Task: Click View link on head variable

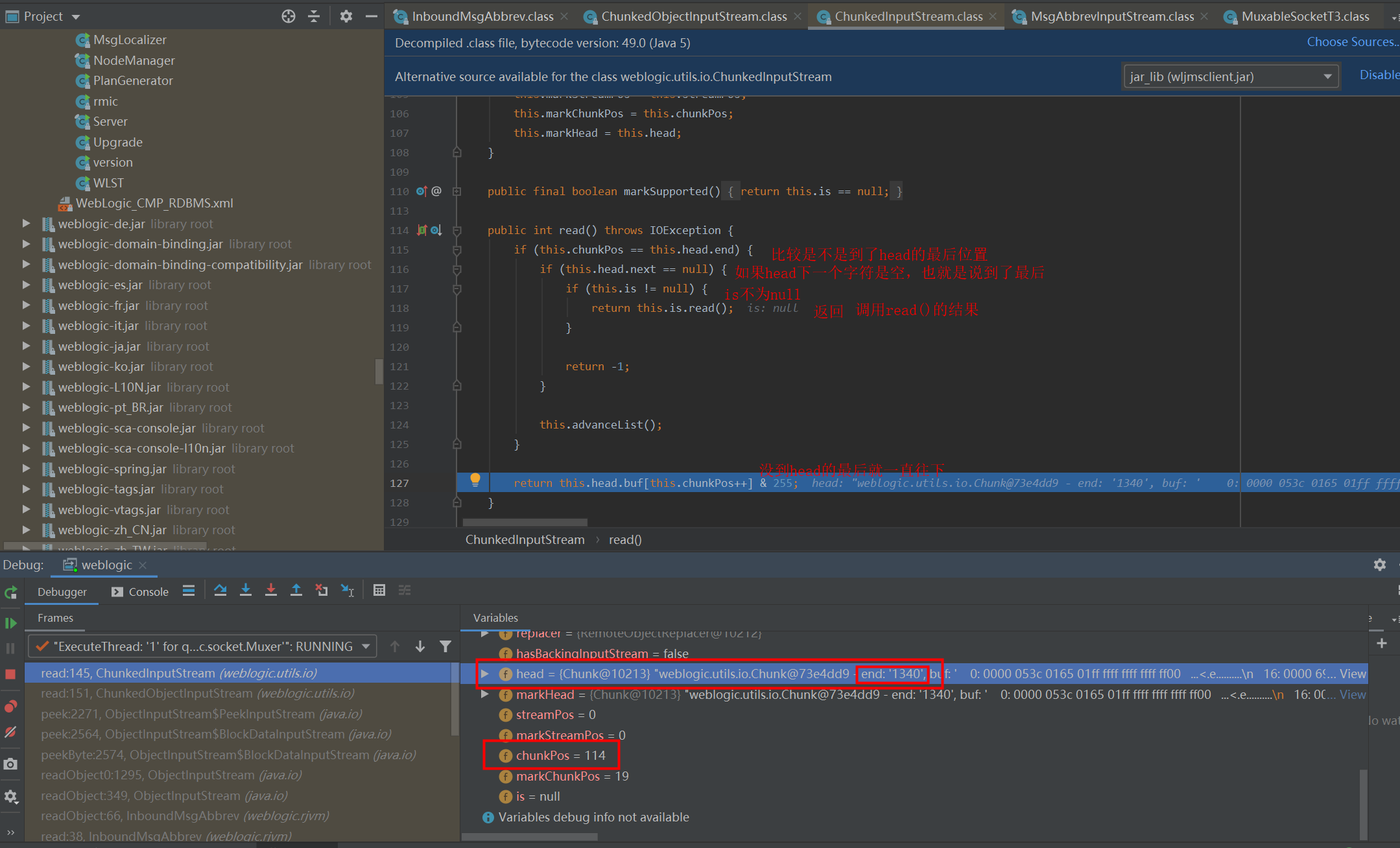Action: tap(1353, 674)
